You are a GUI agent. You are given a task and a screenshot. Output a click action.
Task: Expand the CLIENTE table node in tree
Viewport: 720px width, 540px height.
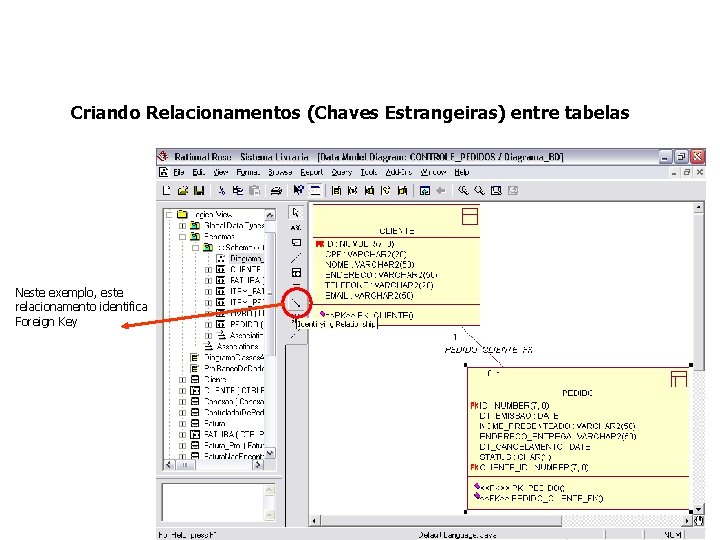[208, 270]
